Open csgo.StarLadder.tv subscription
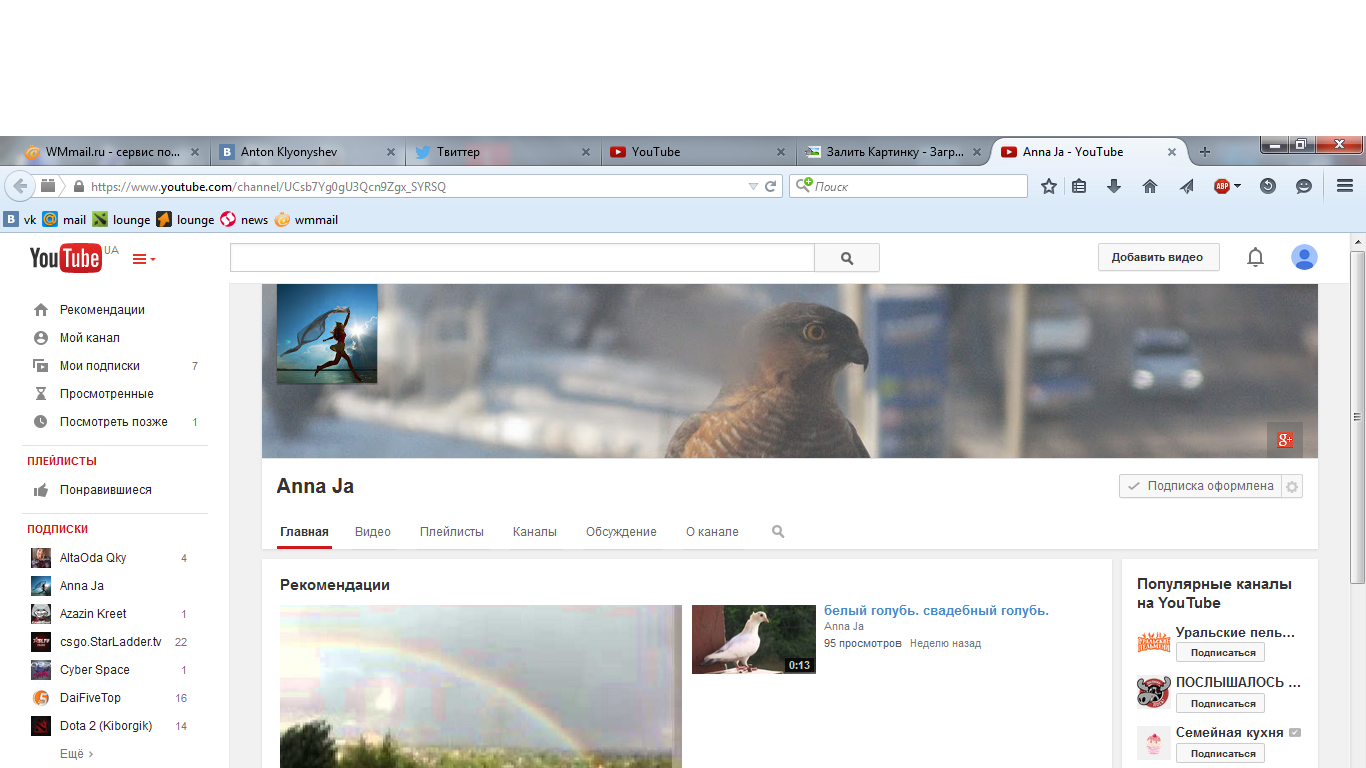Image resolution: width=1366 pixels, height=768 pixels. pos(110,642)
